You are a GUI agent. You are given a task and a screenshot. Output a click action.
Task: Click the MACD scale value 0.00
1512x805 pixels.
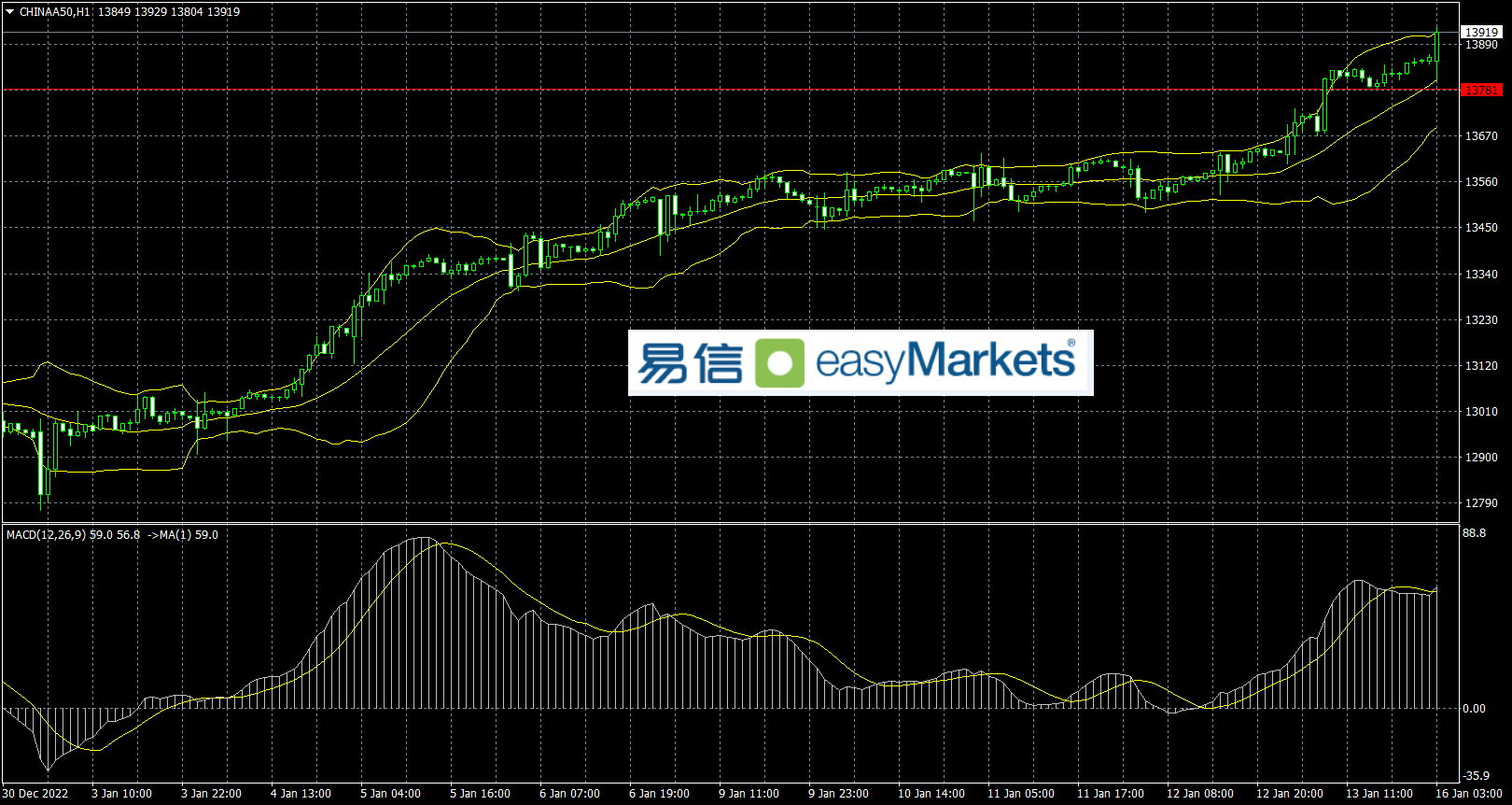coord(1475,709)
